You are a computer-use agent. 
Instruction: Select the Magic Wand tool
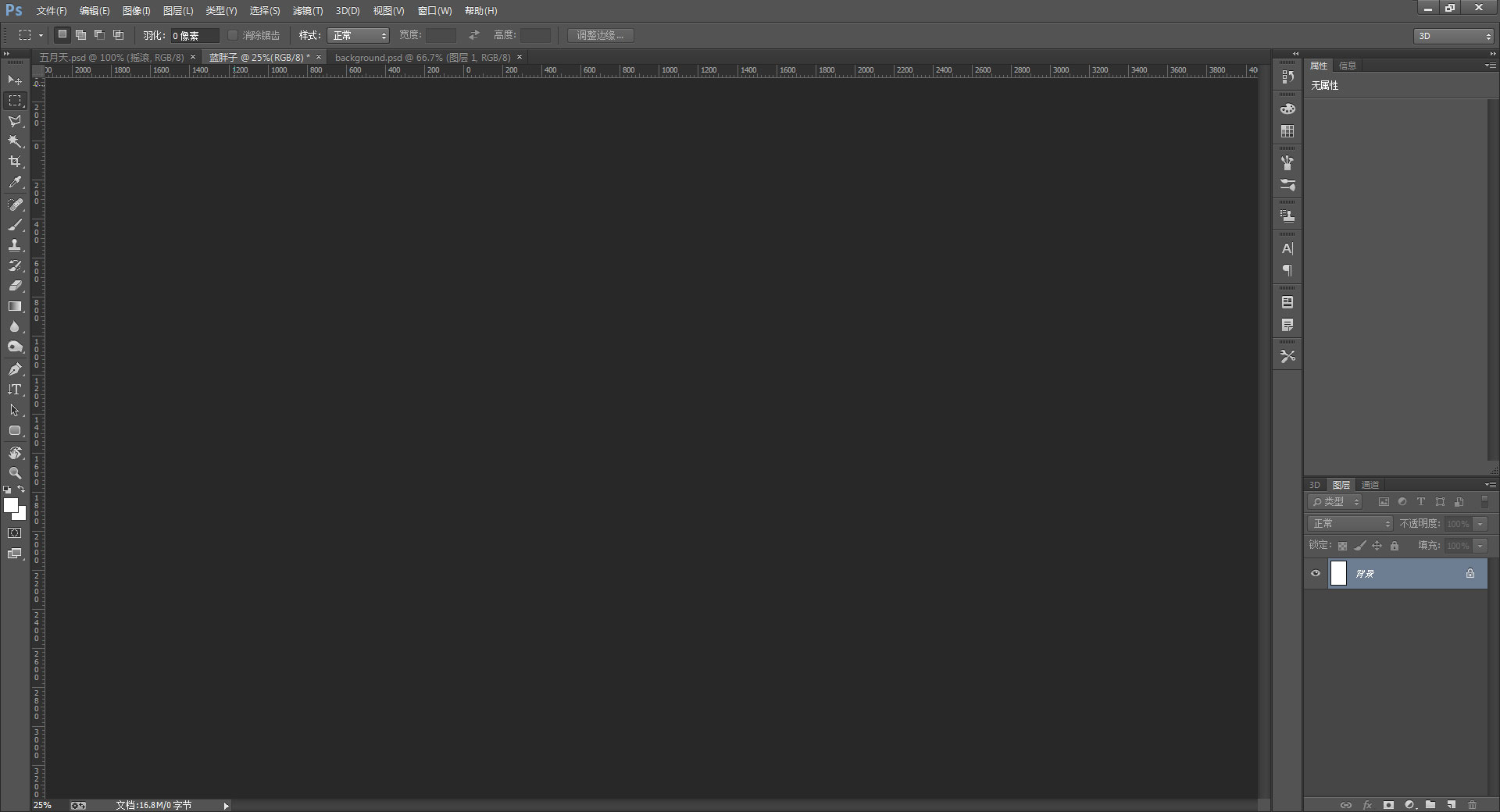(x=15, y=141)
